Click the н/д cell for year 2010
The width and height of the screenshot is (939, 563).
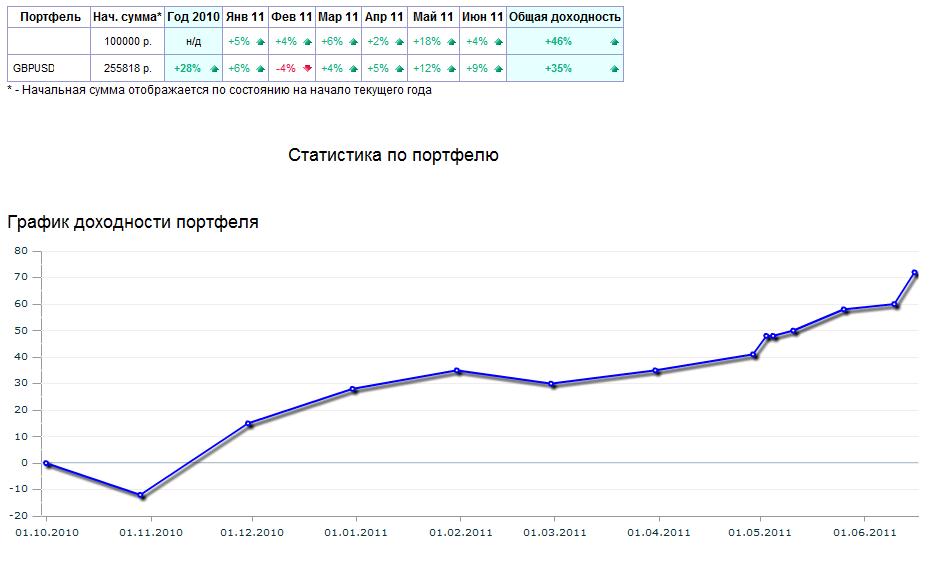pyautogui.click(x=193, y=42)
